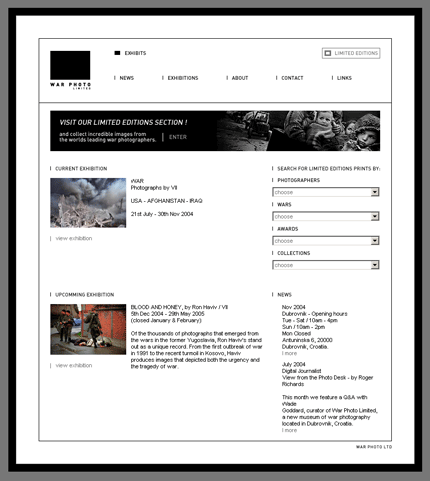Open the Awards choose dropdown

(x=326, y=241)
